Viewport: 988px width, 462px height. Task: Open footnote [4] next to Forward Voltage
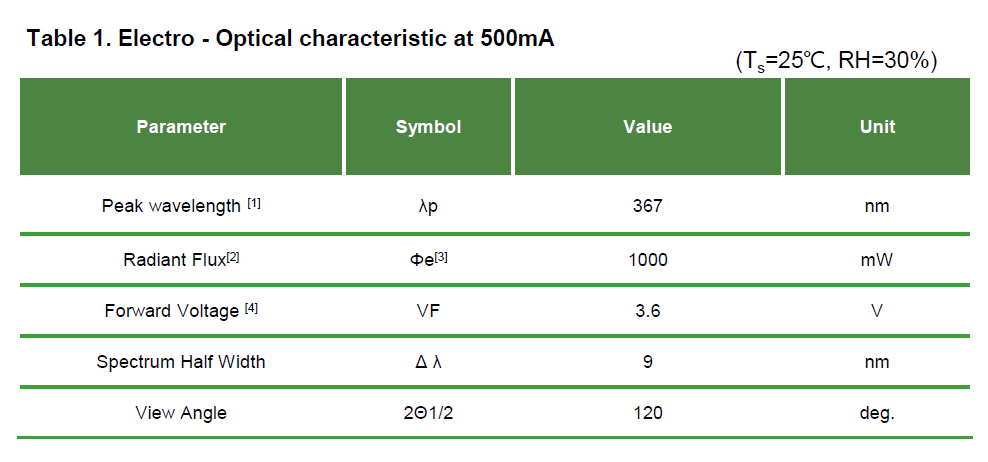[x=251, y=308]
